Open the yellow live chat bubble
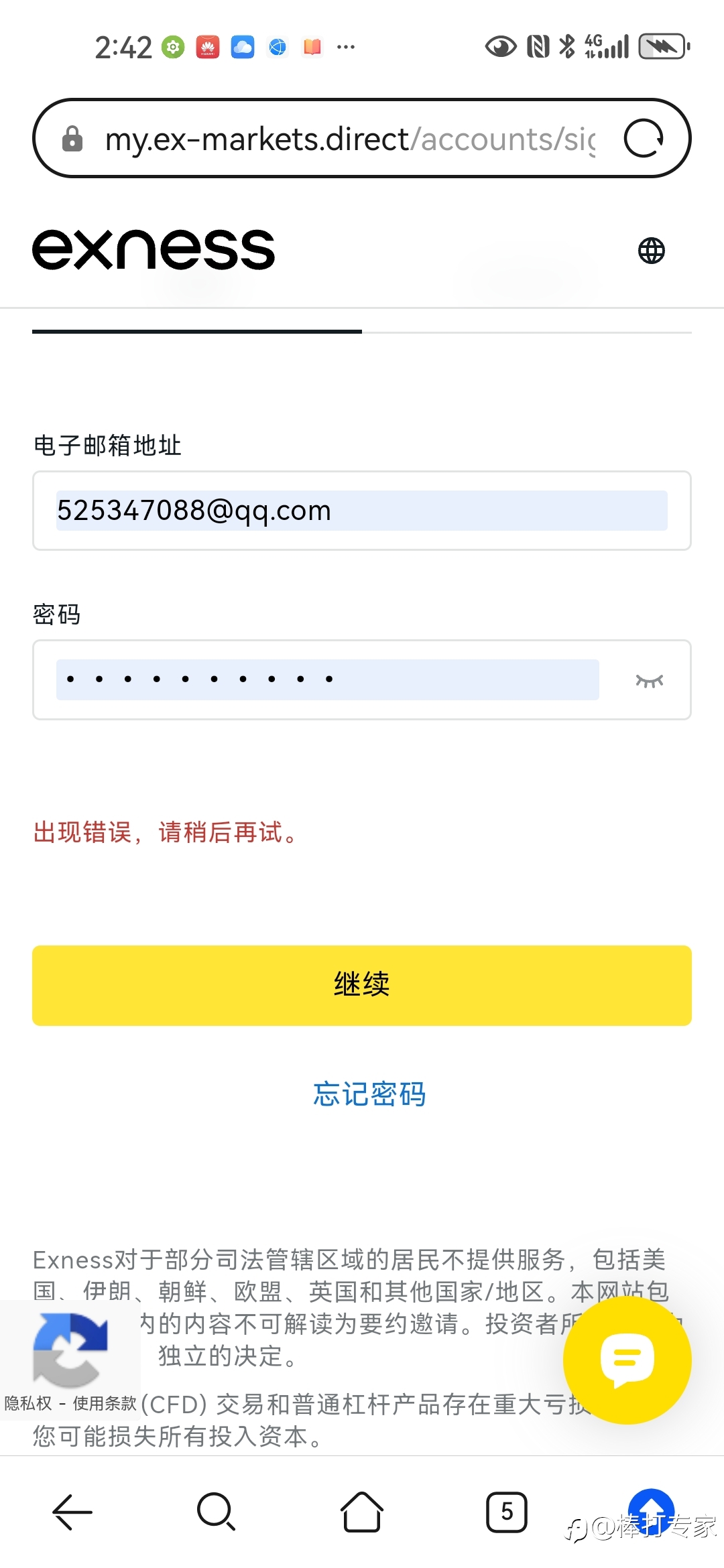Image resolution: width=724 pixels, height=1568 pixels. point(627,1360)
